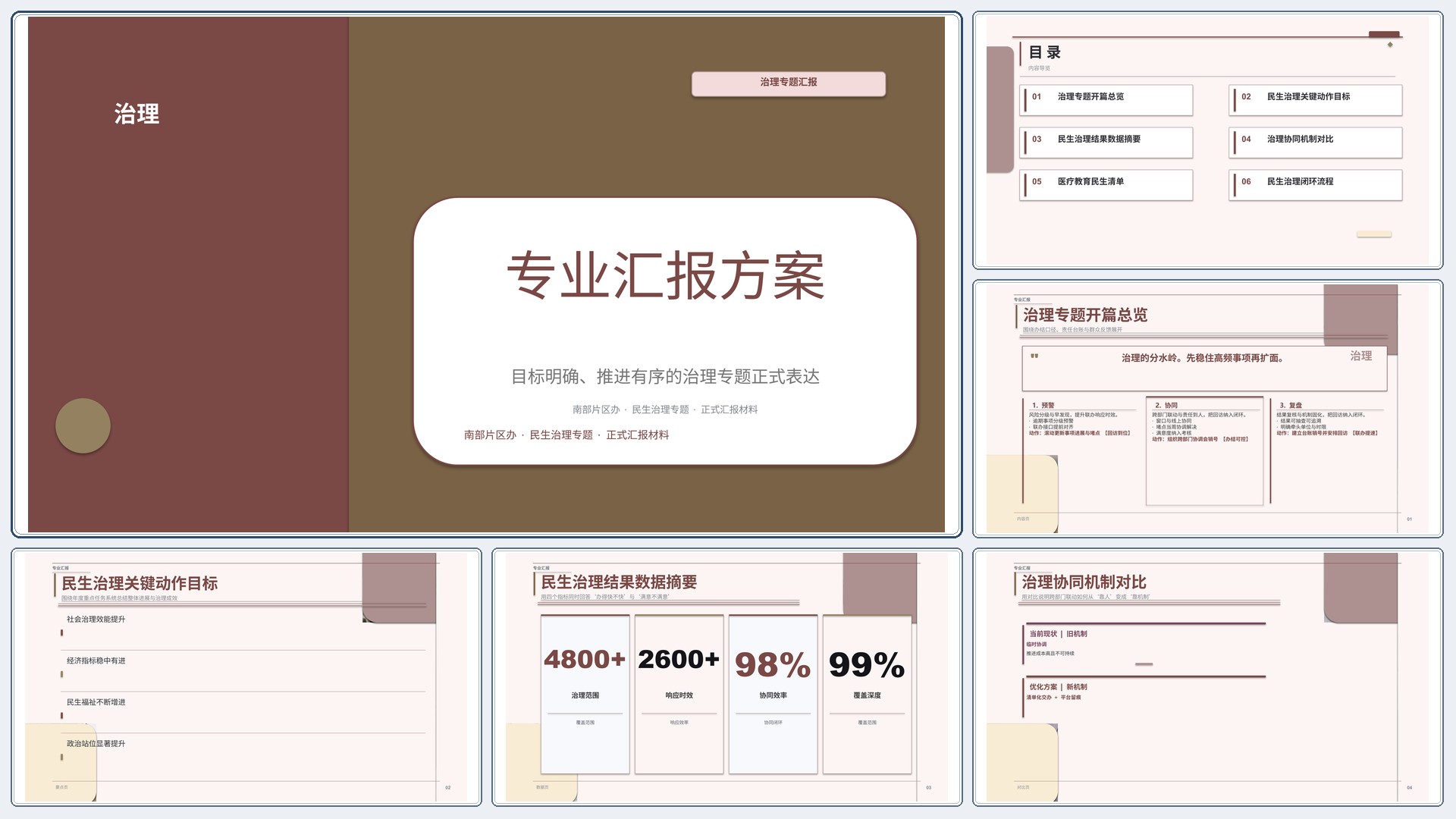
Task: Click the 1. 预警 column heading
Action: (x=1043, y=406)
